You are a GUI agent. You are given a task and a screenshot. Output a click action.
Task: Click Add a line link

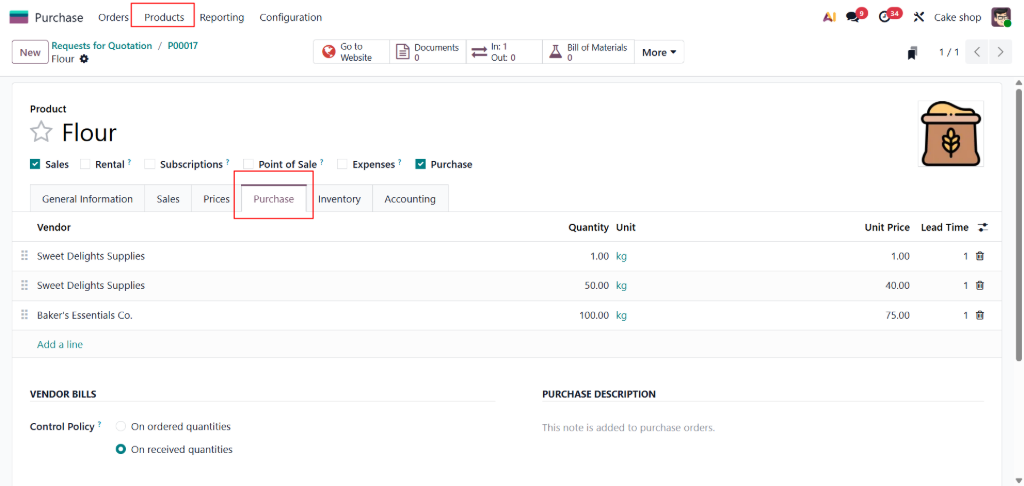[60, 344]
